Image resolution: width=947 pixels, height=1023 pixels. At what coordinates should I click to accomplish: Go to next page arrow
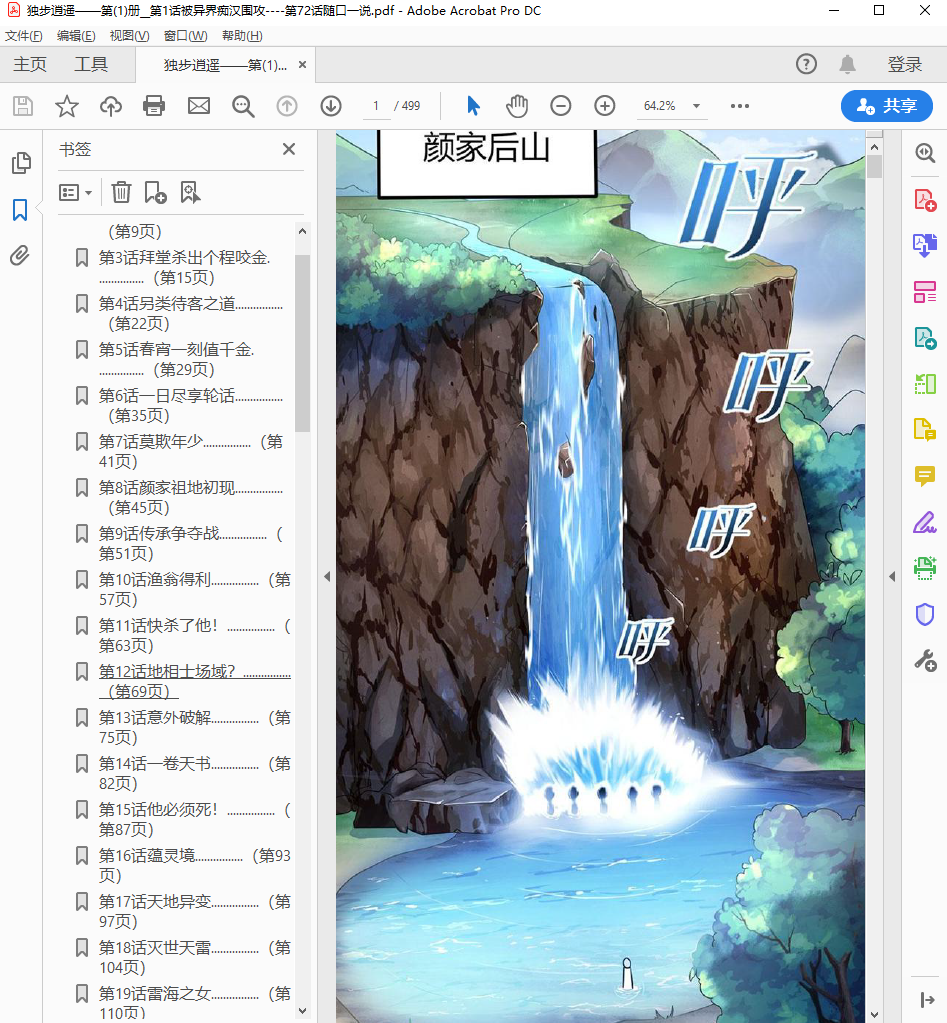[331, 106]
